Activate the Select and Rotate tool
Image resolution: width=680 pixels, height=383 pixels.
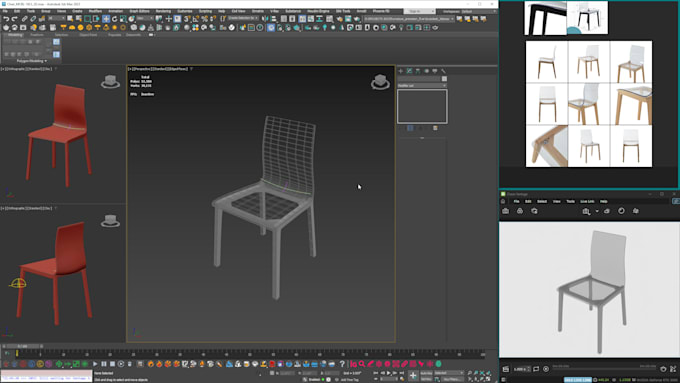114,19
